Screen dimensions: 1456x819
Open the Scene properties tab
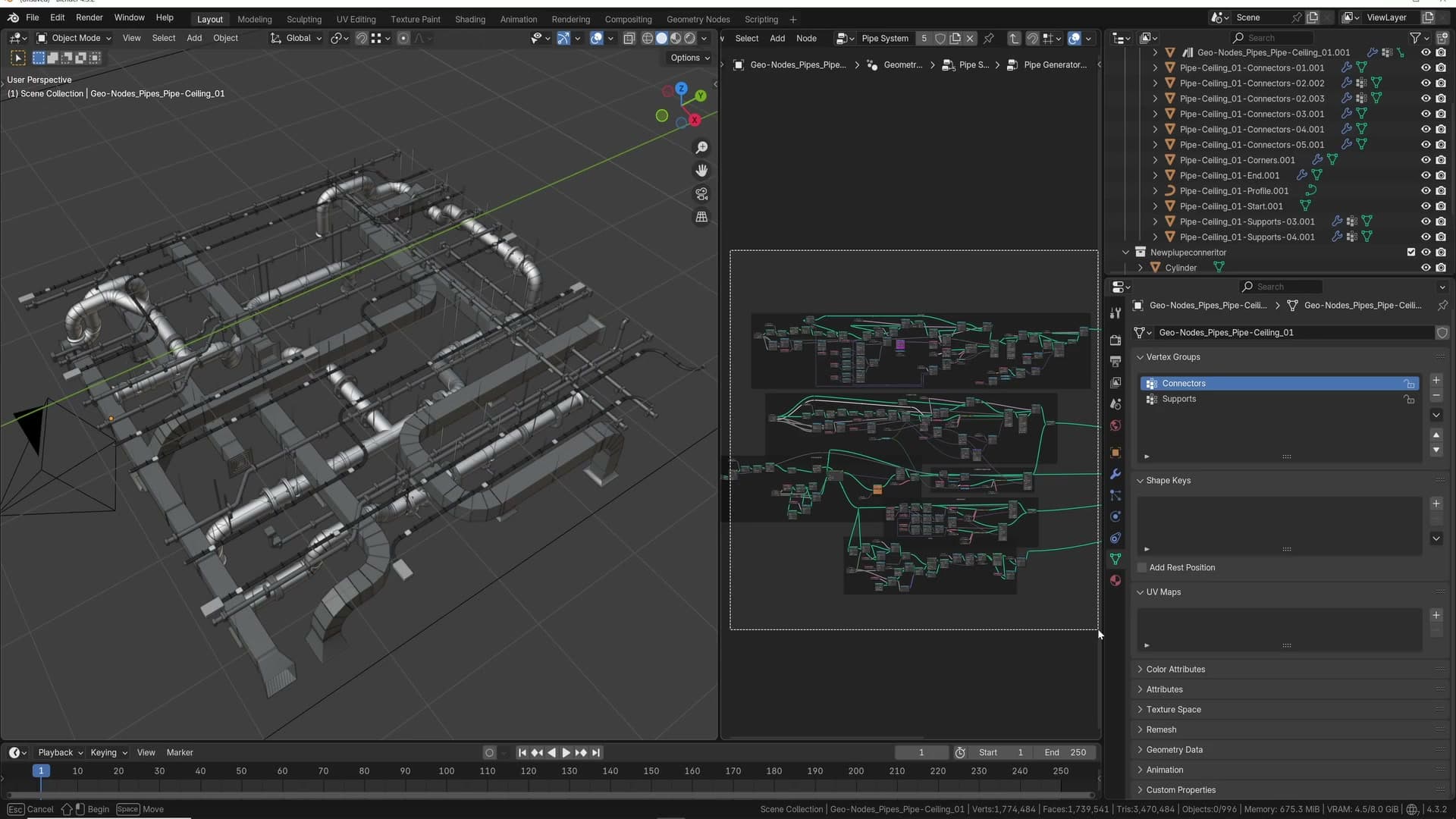click(x=1115, y=403)
